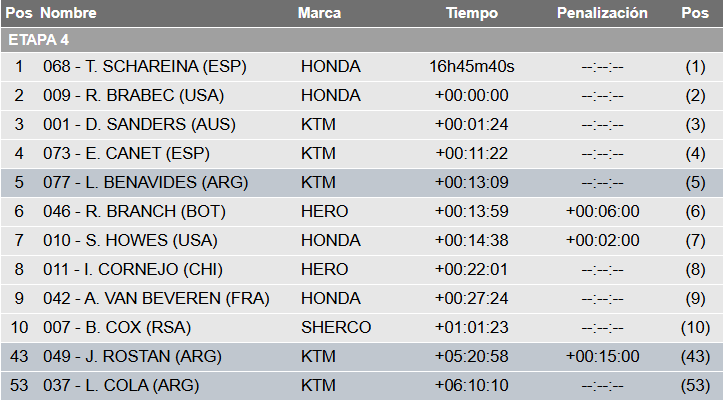Choose A. VAN BEVEREN (FRA) row

pyautogui.click(x=156, y=299)
